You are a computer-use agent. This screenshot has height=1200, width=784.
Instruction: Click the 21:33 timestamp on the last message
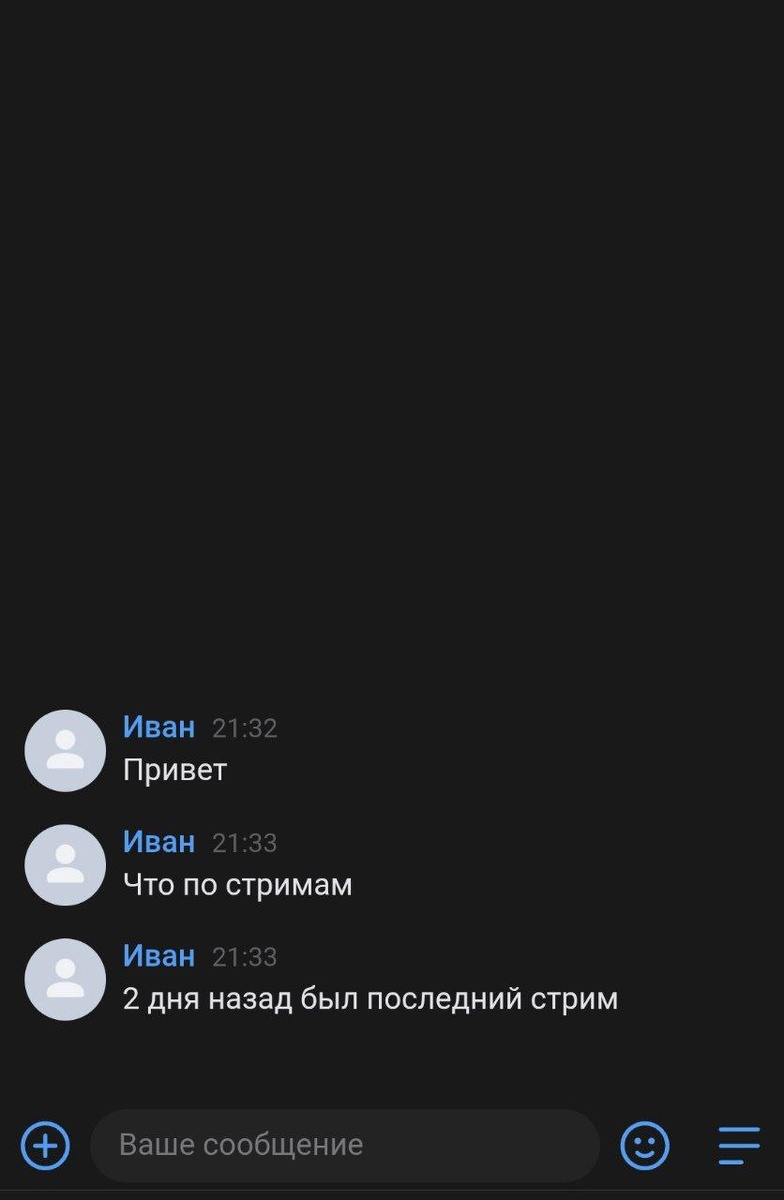[244, 957]
